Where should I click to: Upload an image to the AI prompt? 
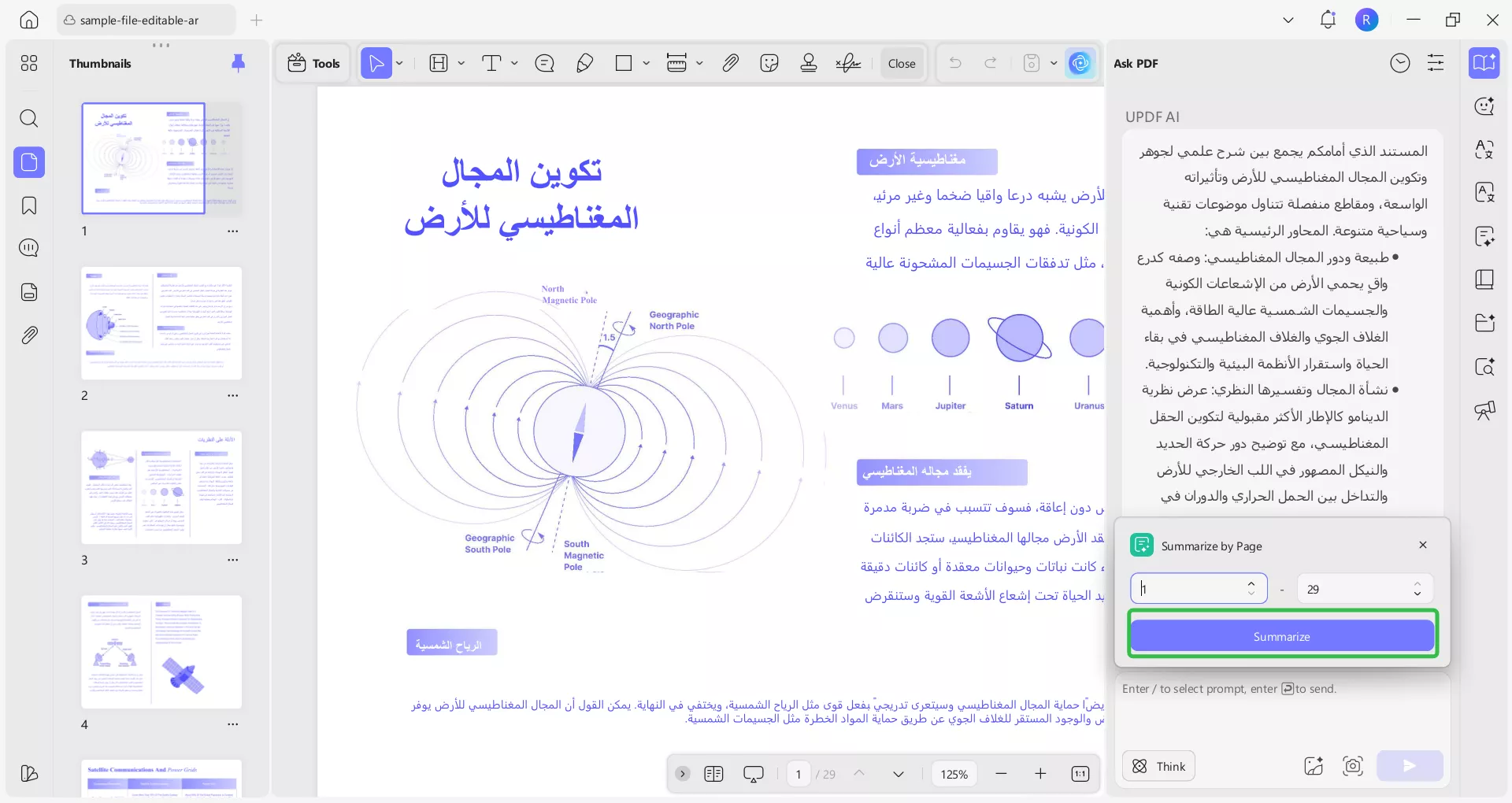click(1314, 766)
